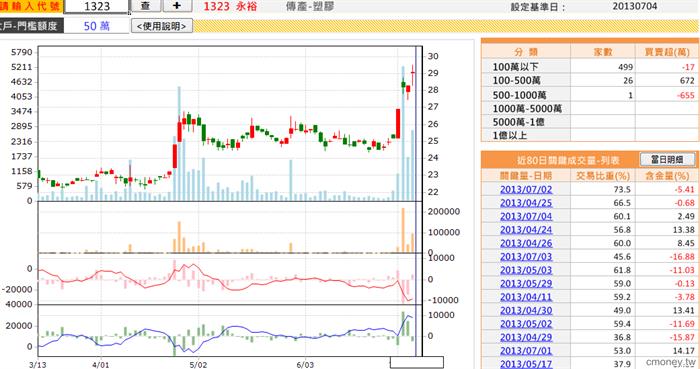Viewport: 700px width, 369px height.
Task: Click the plus add button
Action: tap(177, 6)
